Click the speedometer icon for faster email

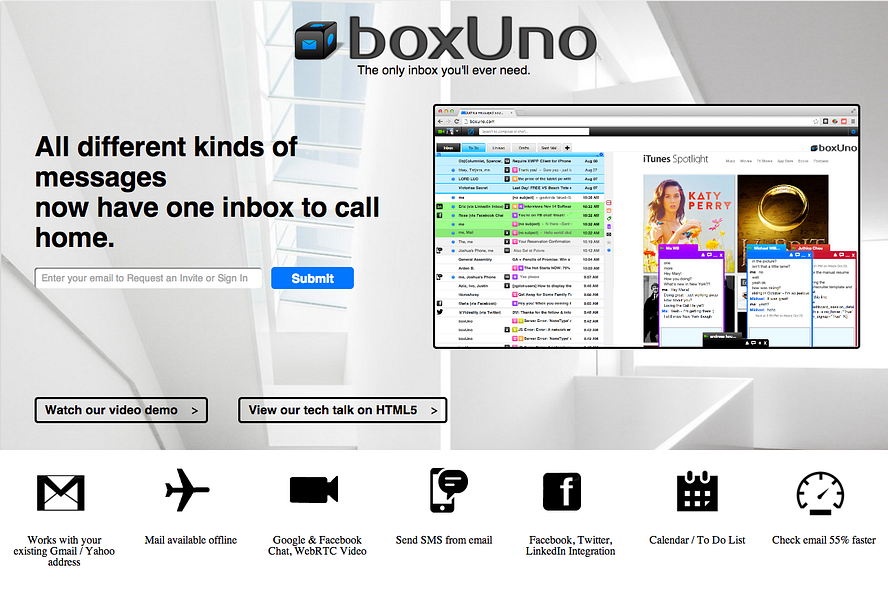821,491
